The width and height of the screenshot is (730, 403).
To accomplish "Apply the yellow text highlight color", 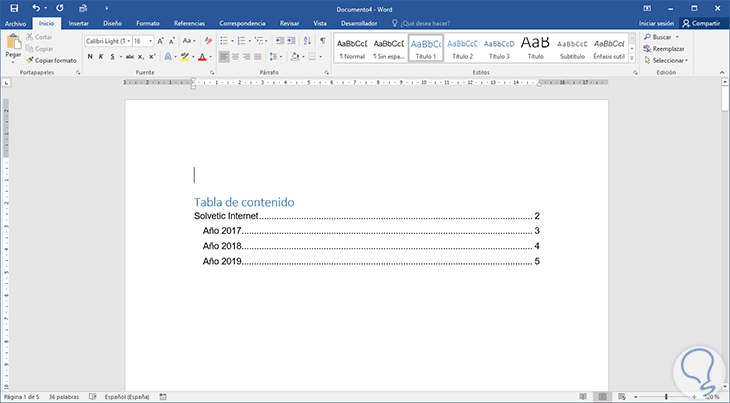I will tap(185, 57).
